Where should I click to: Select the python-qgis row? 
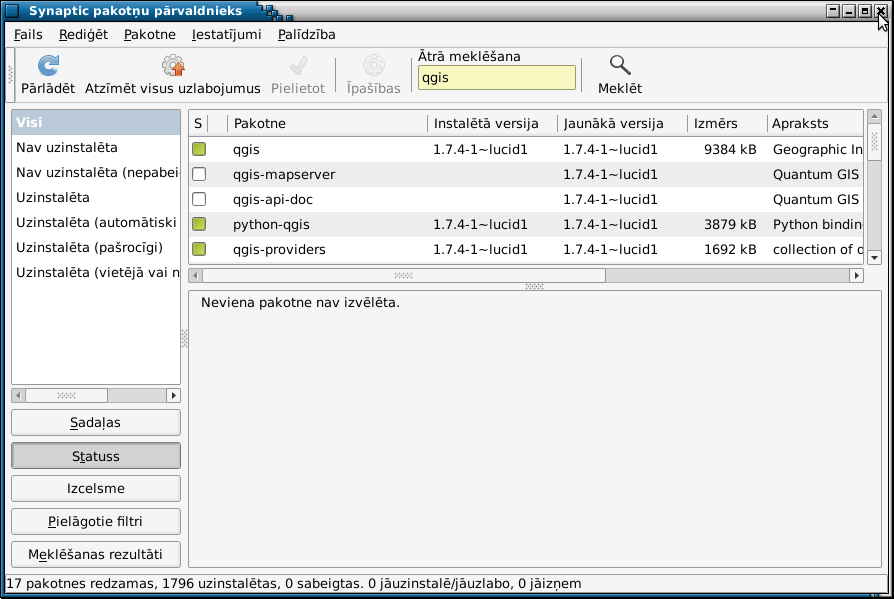(526, 225)
